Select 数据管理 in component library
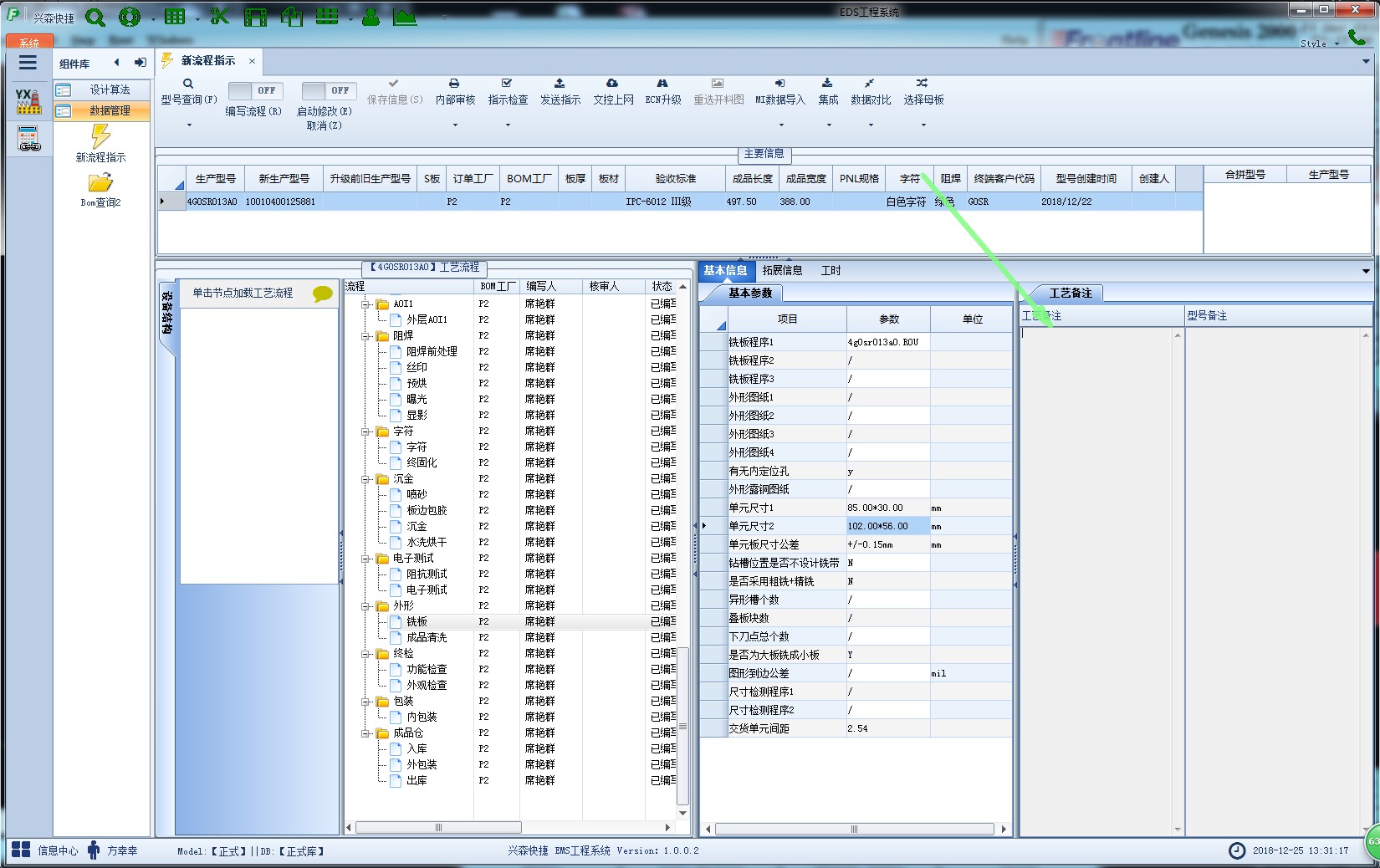The width and height of the screenshot is (1380, 868). point(102,110)
